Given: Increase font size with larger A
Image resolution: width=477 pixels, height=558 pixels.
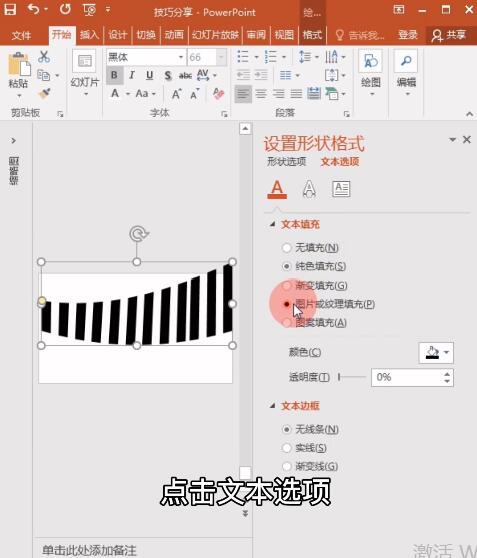Looking at the screenshot, I should tap(176, 94).
